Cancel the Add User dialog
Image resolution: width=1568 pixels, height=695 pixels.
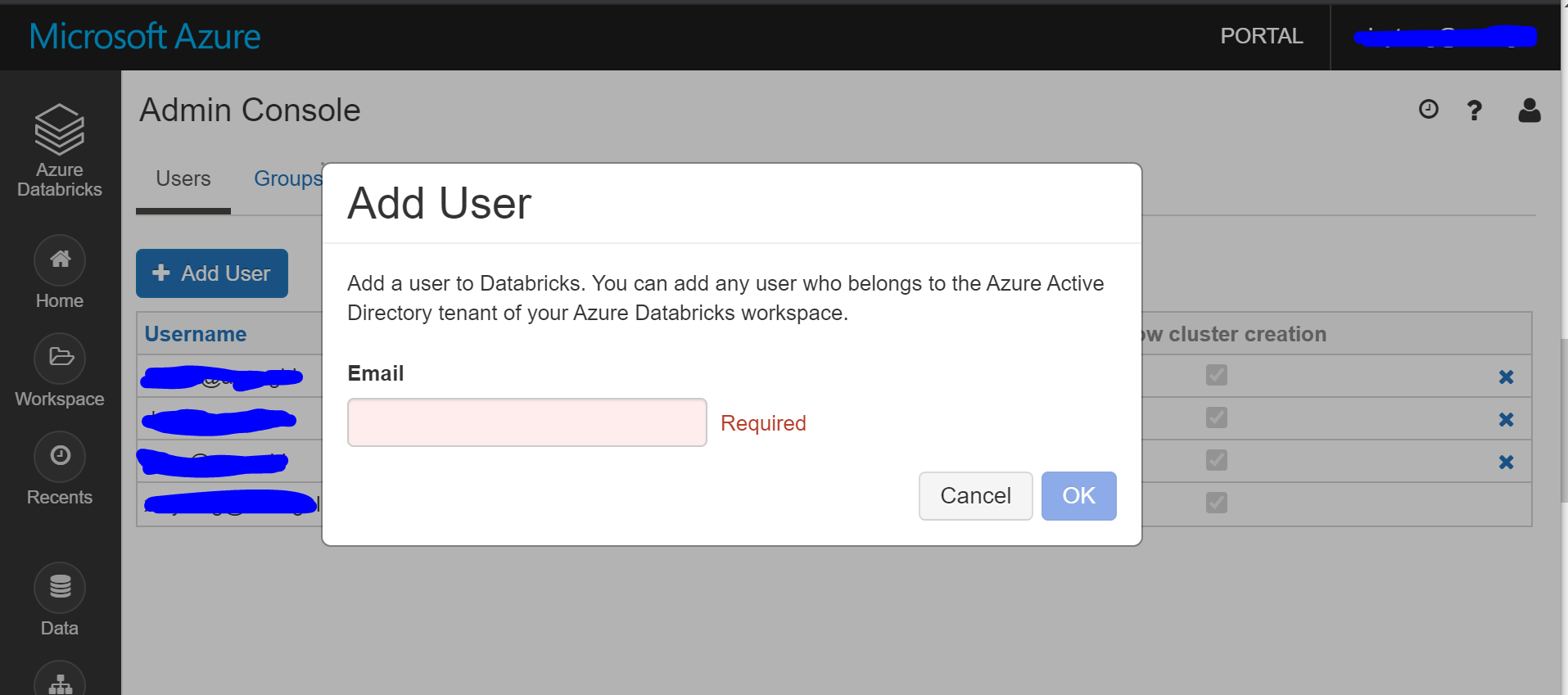(x=975, y=496)
